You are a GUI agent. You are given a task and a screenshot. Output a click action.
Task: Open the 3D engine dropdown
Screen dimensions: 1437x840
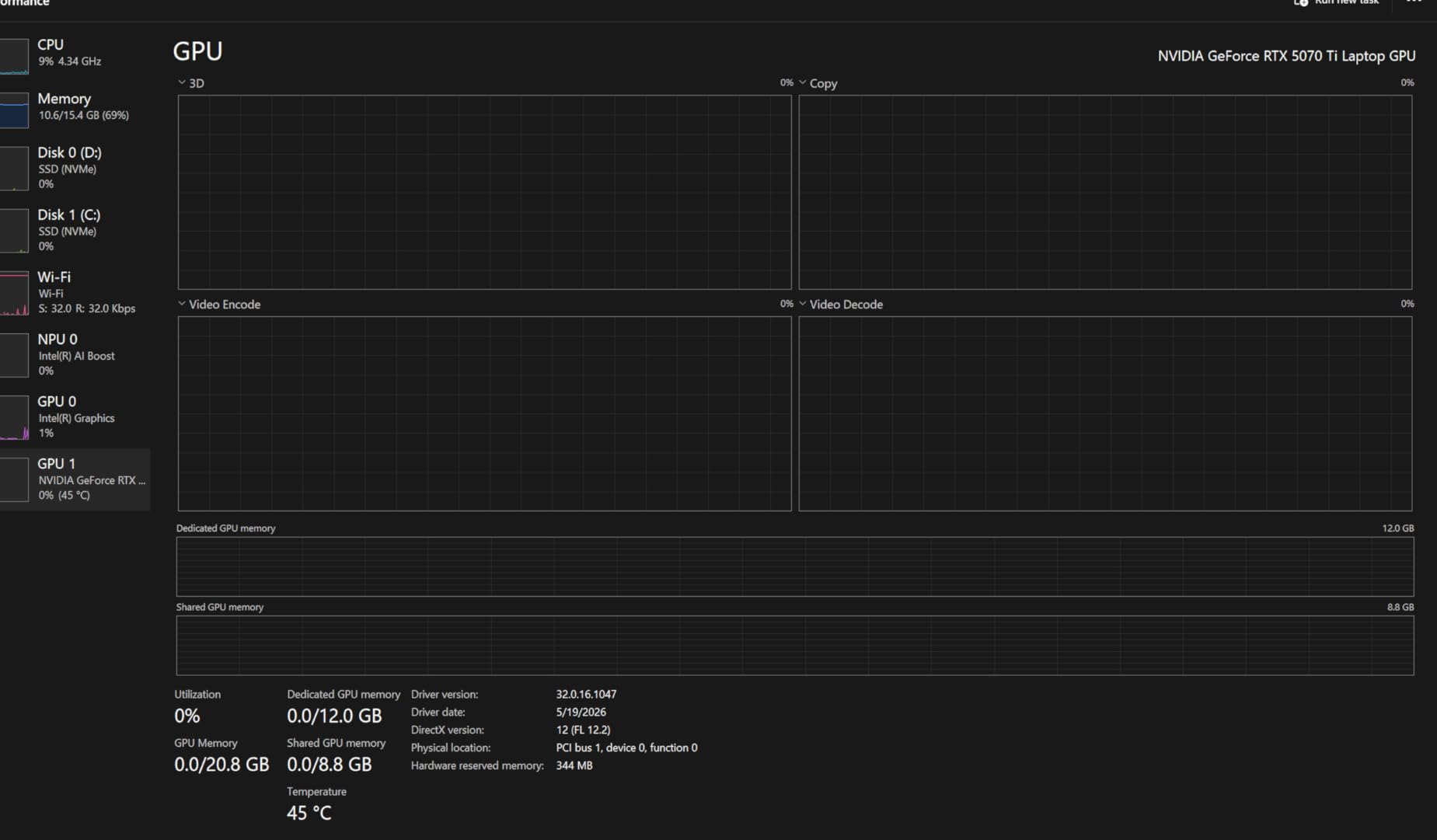click(x=191, y=83)
